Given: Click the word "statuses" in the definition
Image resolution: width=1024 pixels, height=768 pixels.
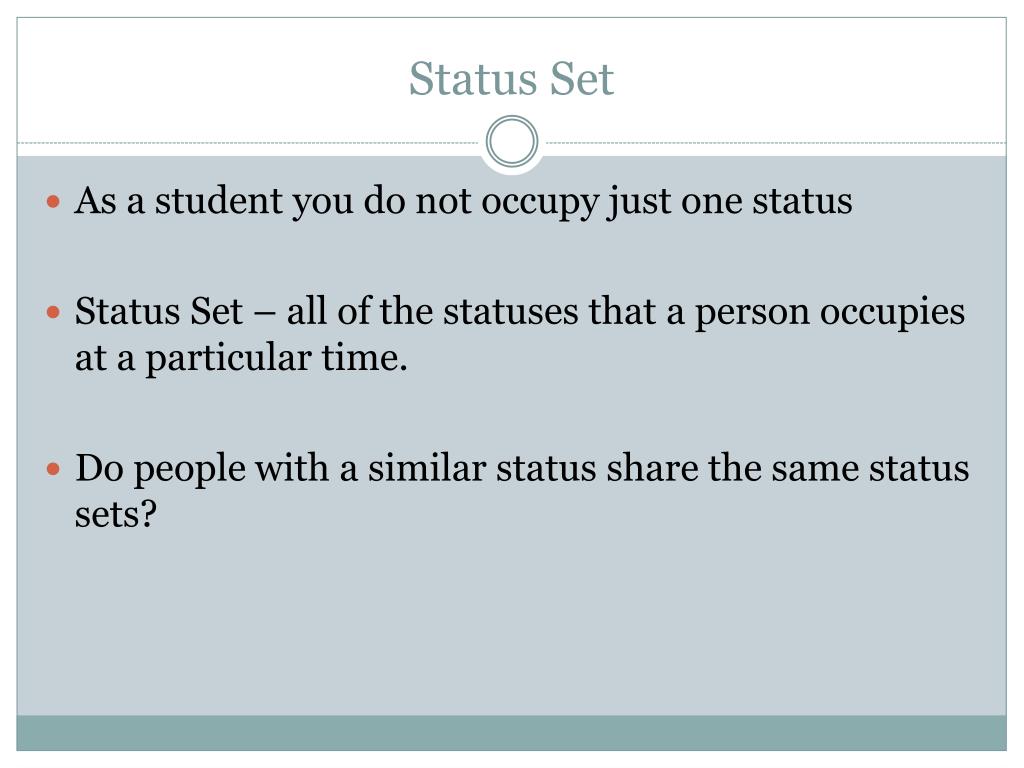Looking at the screenshot, I should [x=511, y=311].
